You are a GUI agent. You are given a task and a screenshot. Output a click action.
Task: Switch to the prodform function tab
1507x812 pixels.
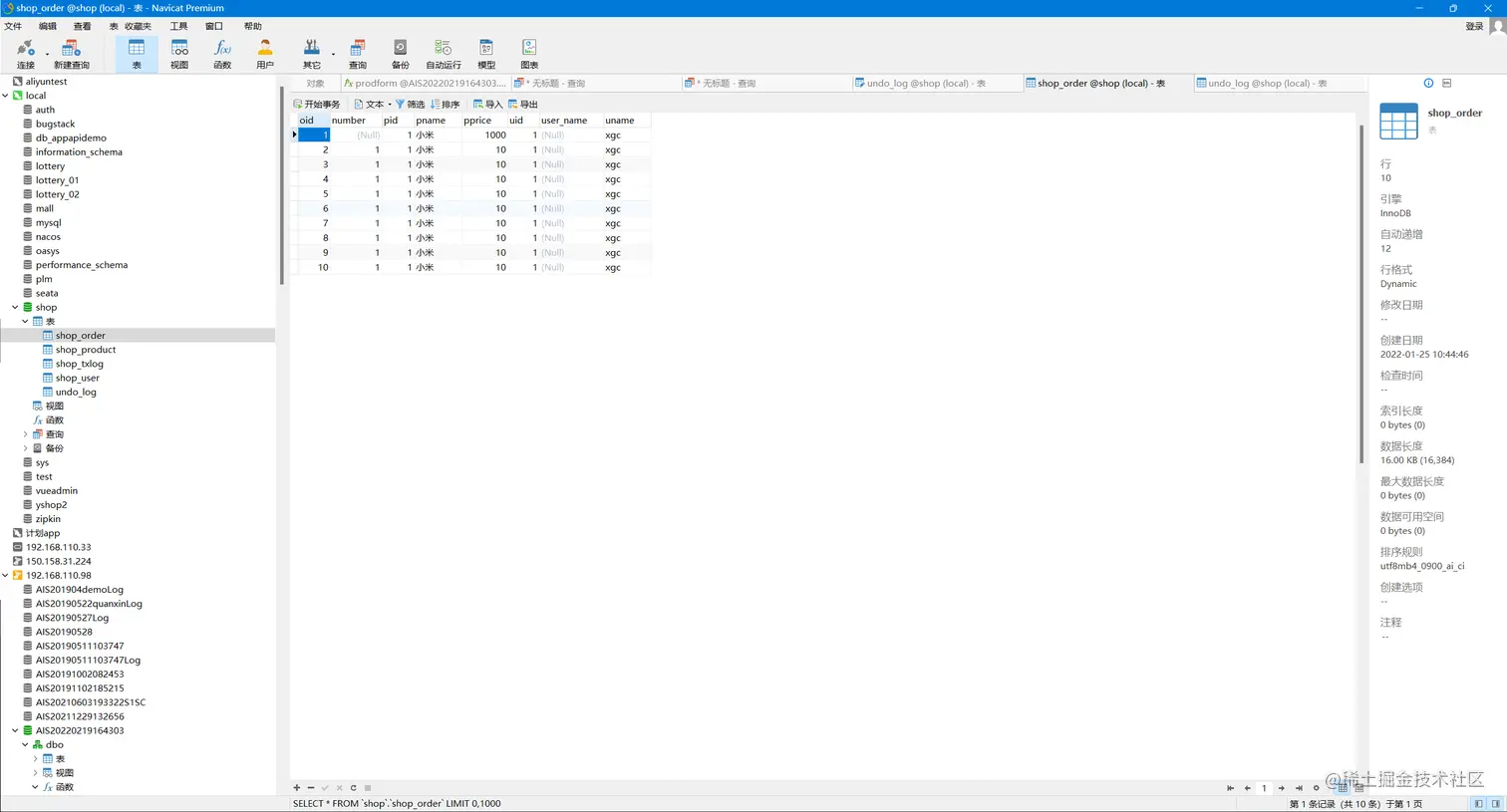[x=426, y=83]
